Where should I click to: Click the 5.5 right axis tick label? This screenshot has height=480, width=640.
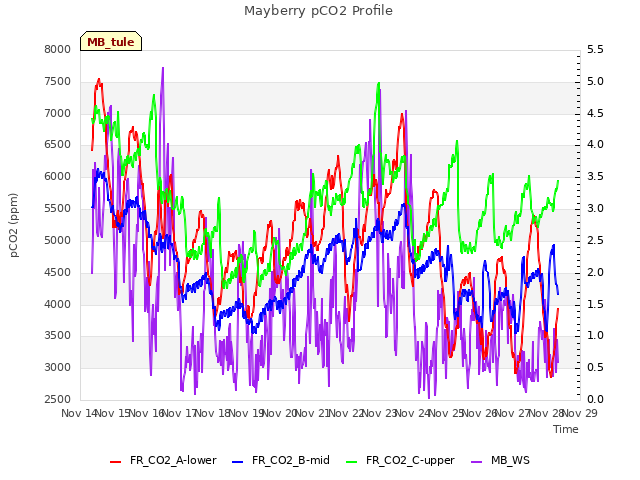tap(595, 49)
